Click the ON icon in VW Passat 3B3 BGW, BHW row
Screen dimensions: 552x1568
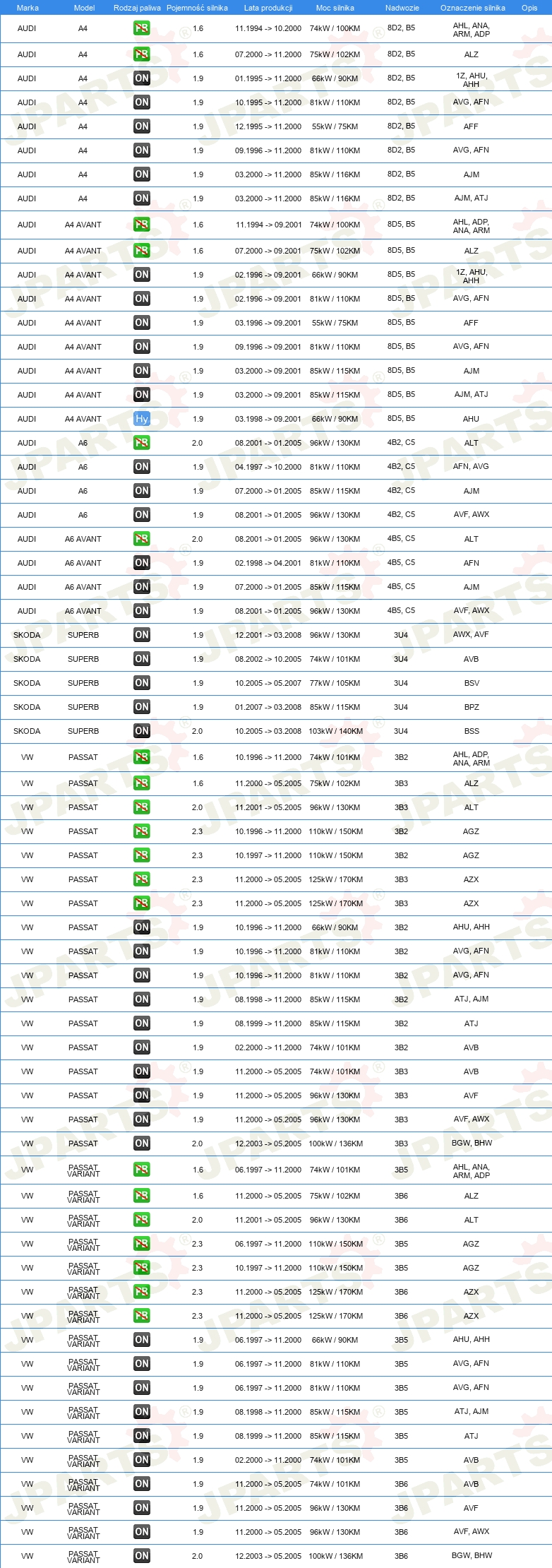point(142,1144)
